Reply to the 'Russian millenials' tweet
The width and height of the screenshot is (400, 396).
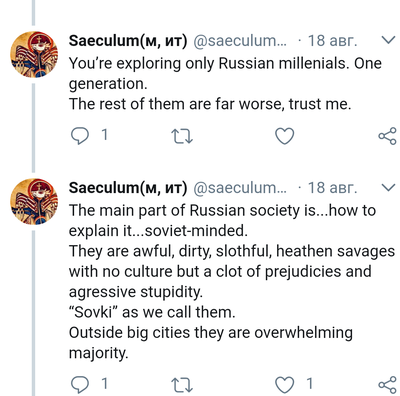click(x=80, y=136)
